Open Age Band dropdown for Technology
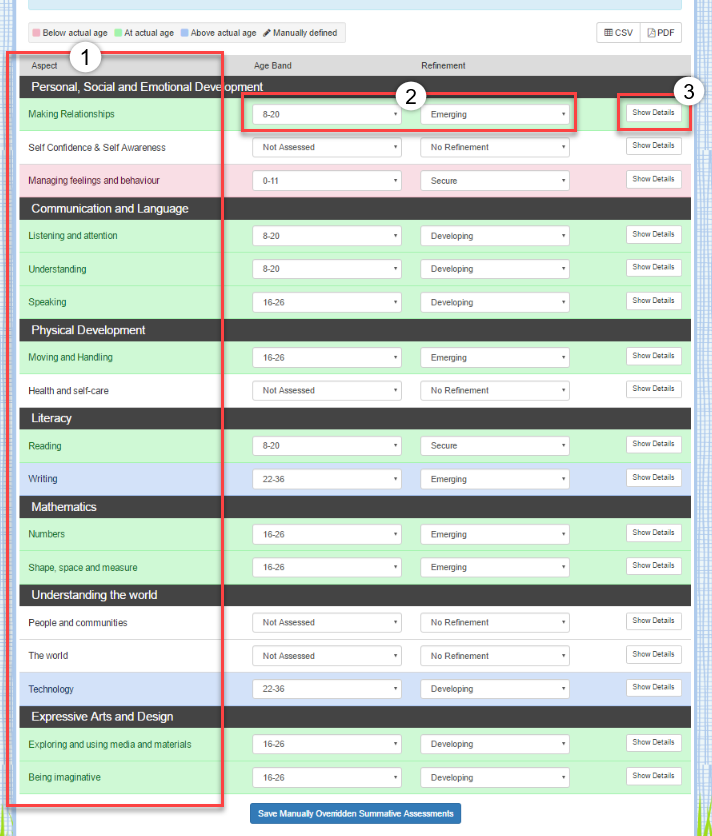This screenshot has height=836, width=712. [x=327, y=689]
